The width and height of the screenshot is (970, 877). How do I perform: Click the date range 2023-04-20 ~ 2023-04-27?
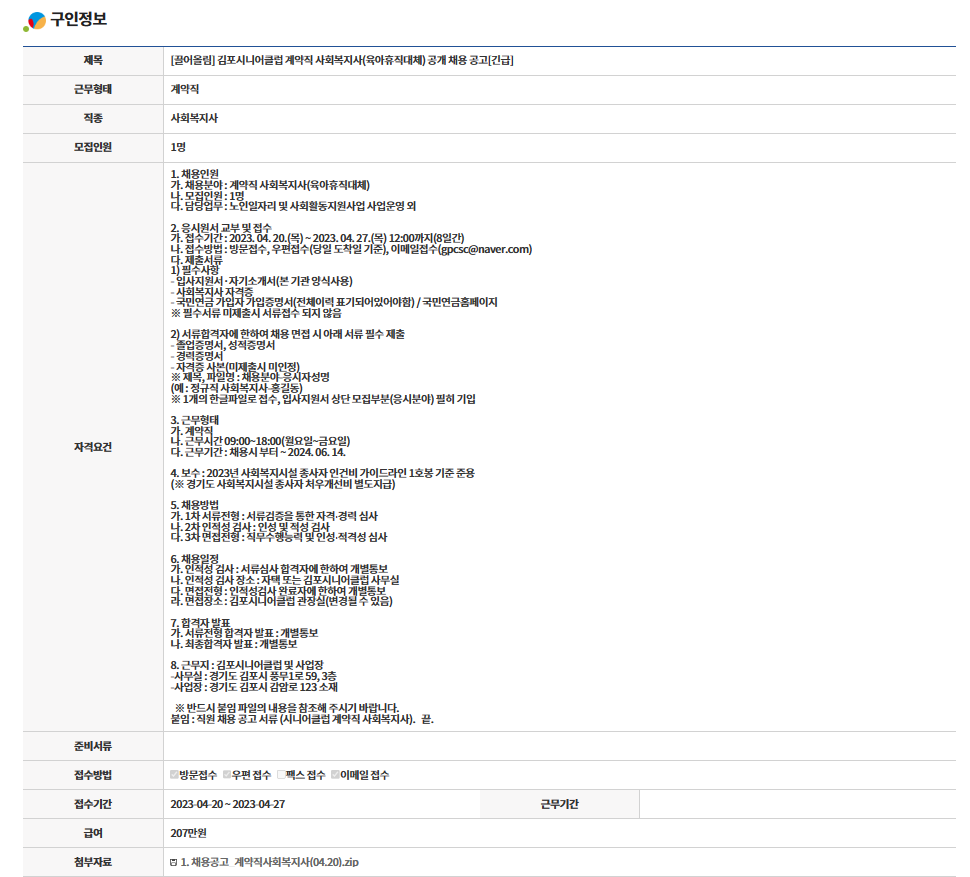tap(228, 804)
